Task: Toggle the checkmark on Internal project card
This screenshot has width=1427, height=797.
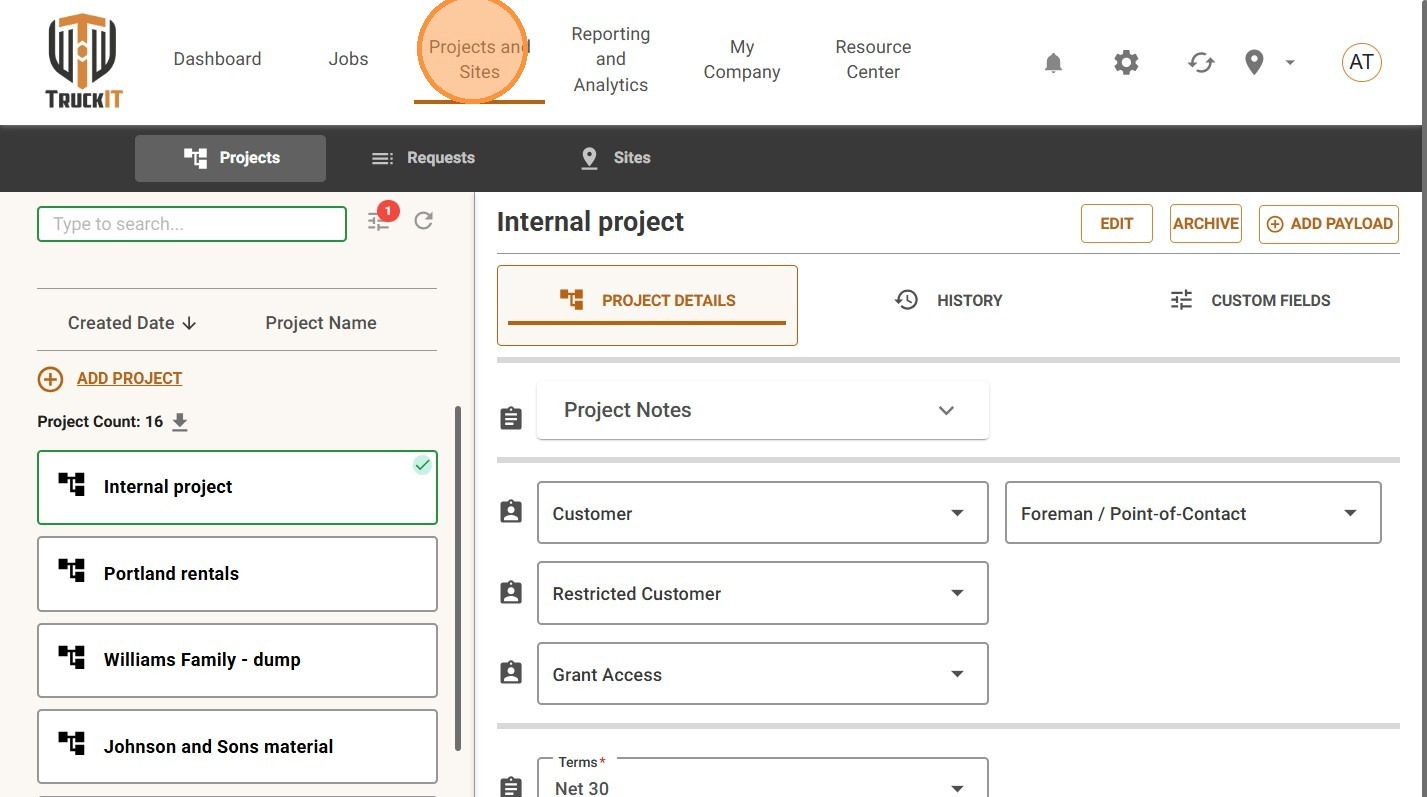Action: (x=423, y=465)
